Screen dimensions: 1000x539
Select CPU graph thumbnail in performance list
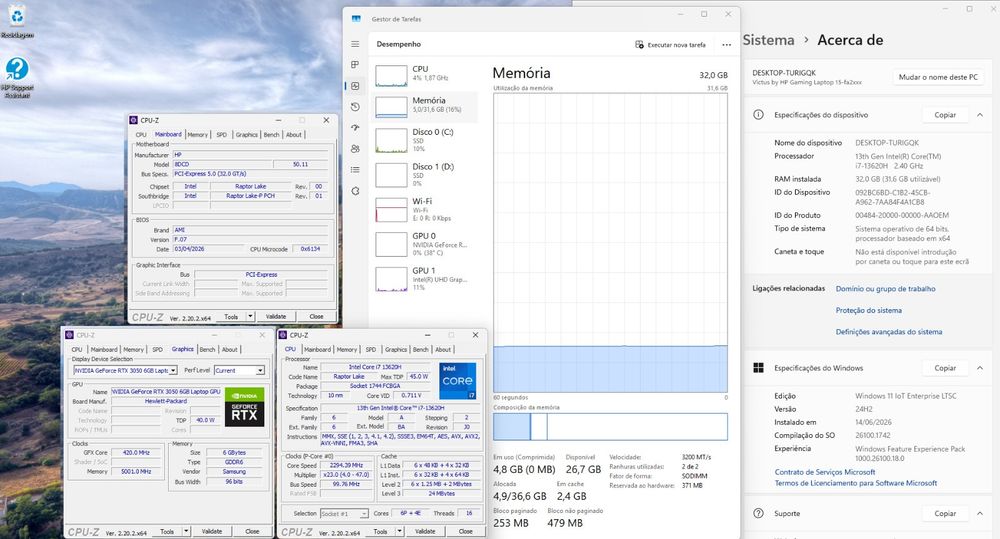tap(391, 75)
